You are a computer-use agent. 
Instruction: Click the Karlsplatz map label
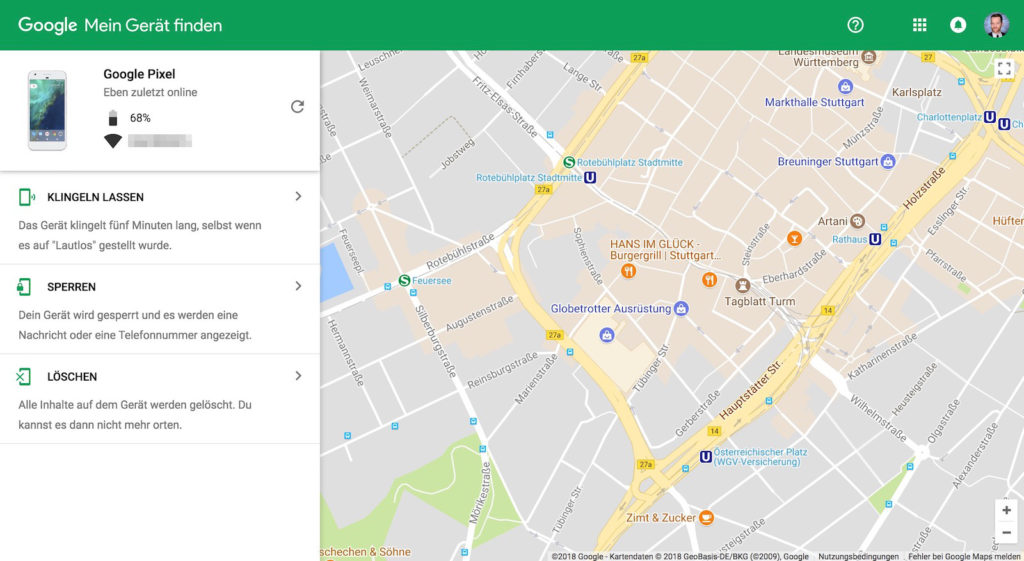click(916, 92)
